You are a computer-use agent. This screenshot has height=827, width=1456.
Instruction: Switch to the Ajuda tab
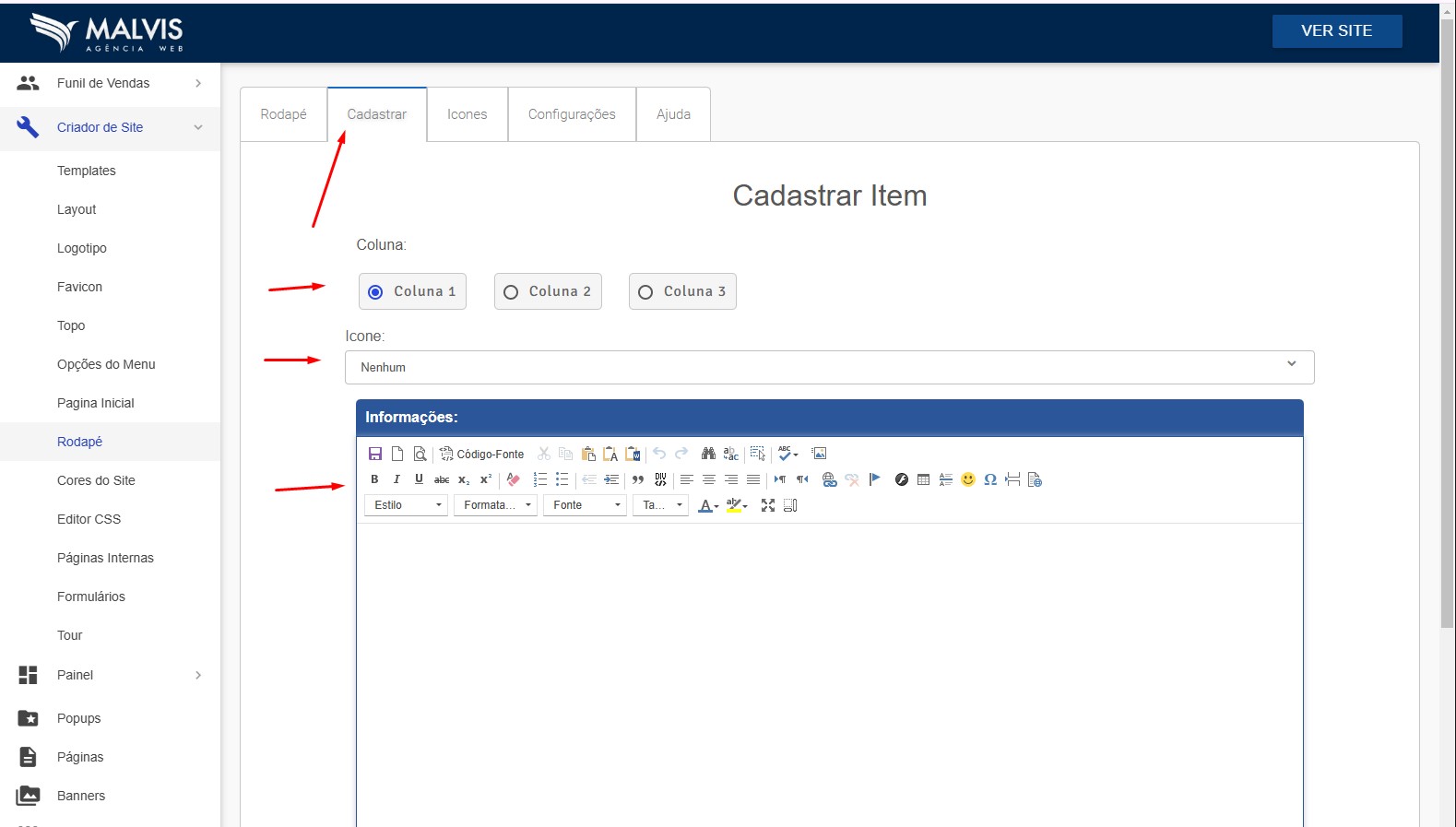coord(673,114)
